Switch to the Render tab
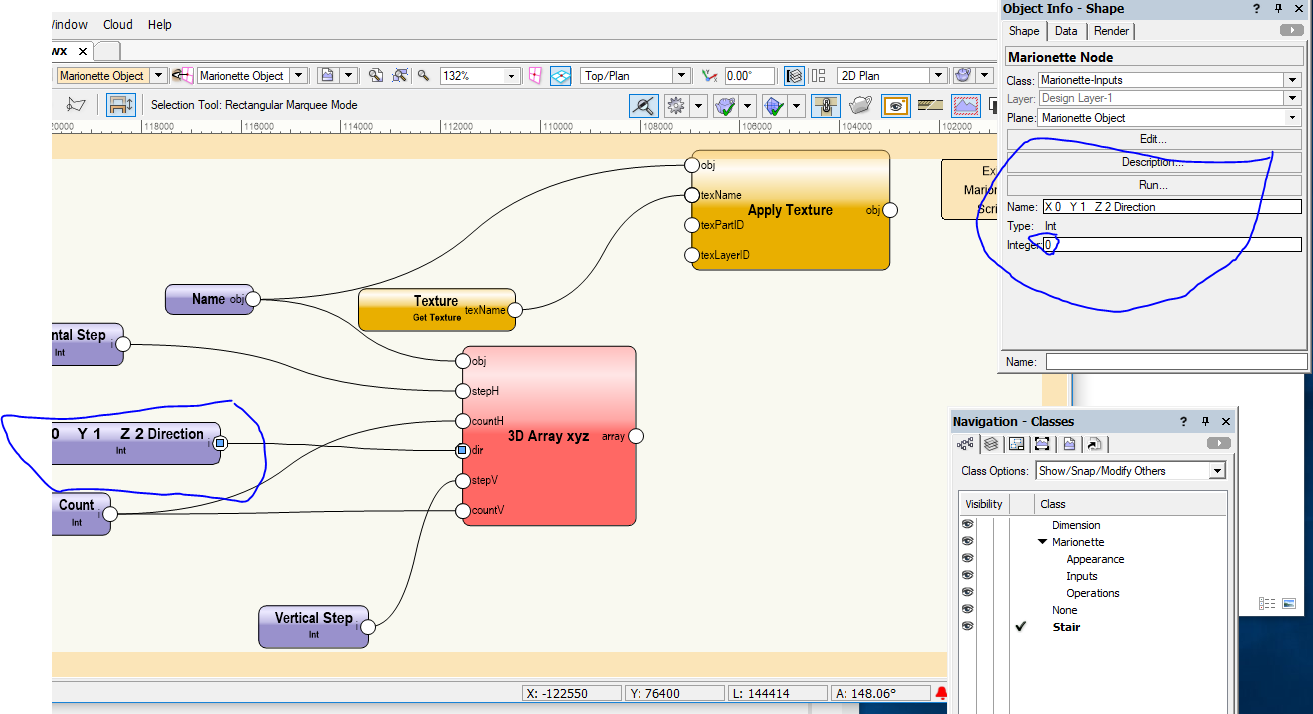 pyautogui.click(x=1111, y=31)
